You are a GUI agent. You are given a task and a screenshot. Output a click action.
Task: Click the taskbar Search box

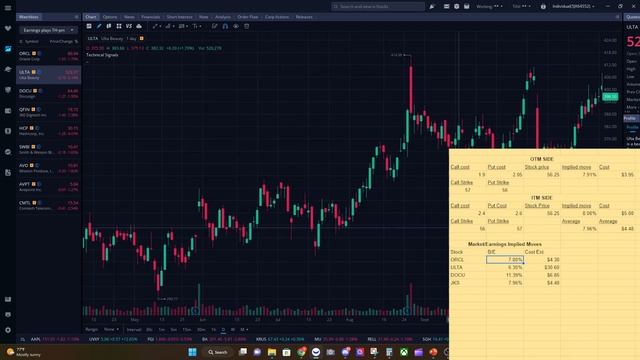218,352
